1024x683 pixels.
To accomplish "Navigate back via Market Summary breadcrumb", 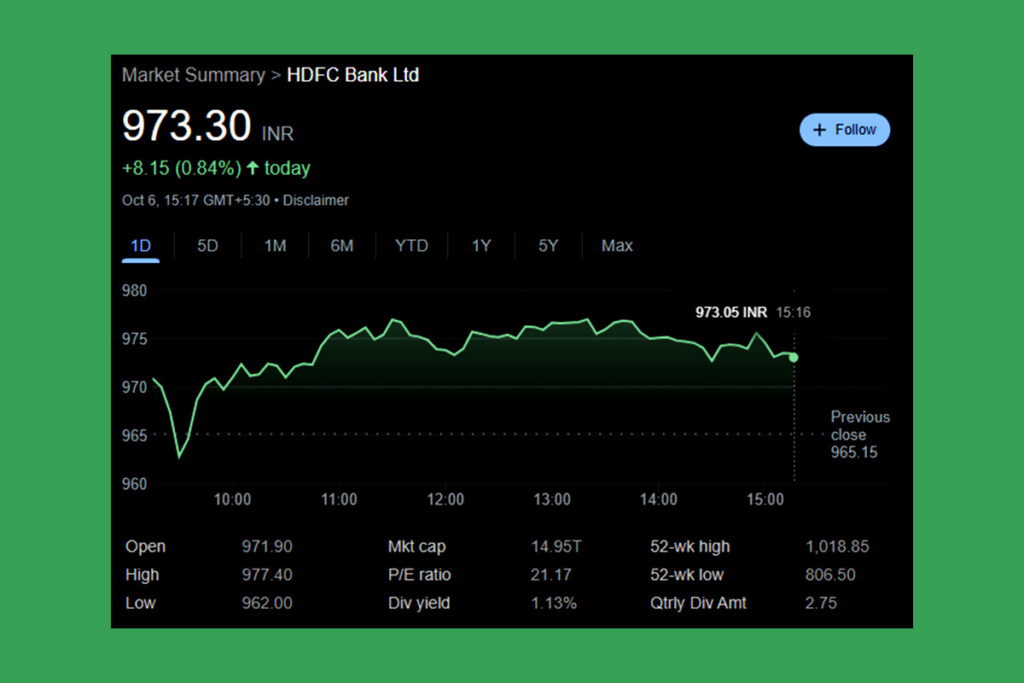I will (193, 74).
